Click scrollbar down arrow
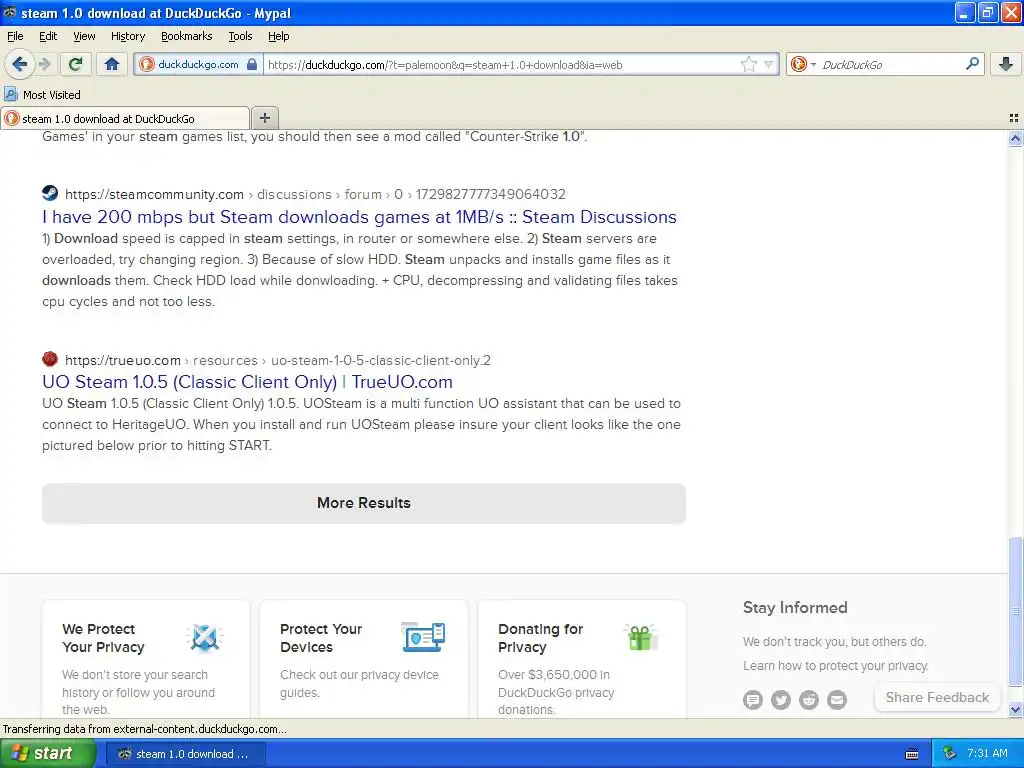This screenshot has height=768, width=1024. click(1015, 709)
